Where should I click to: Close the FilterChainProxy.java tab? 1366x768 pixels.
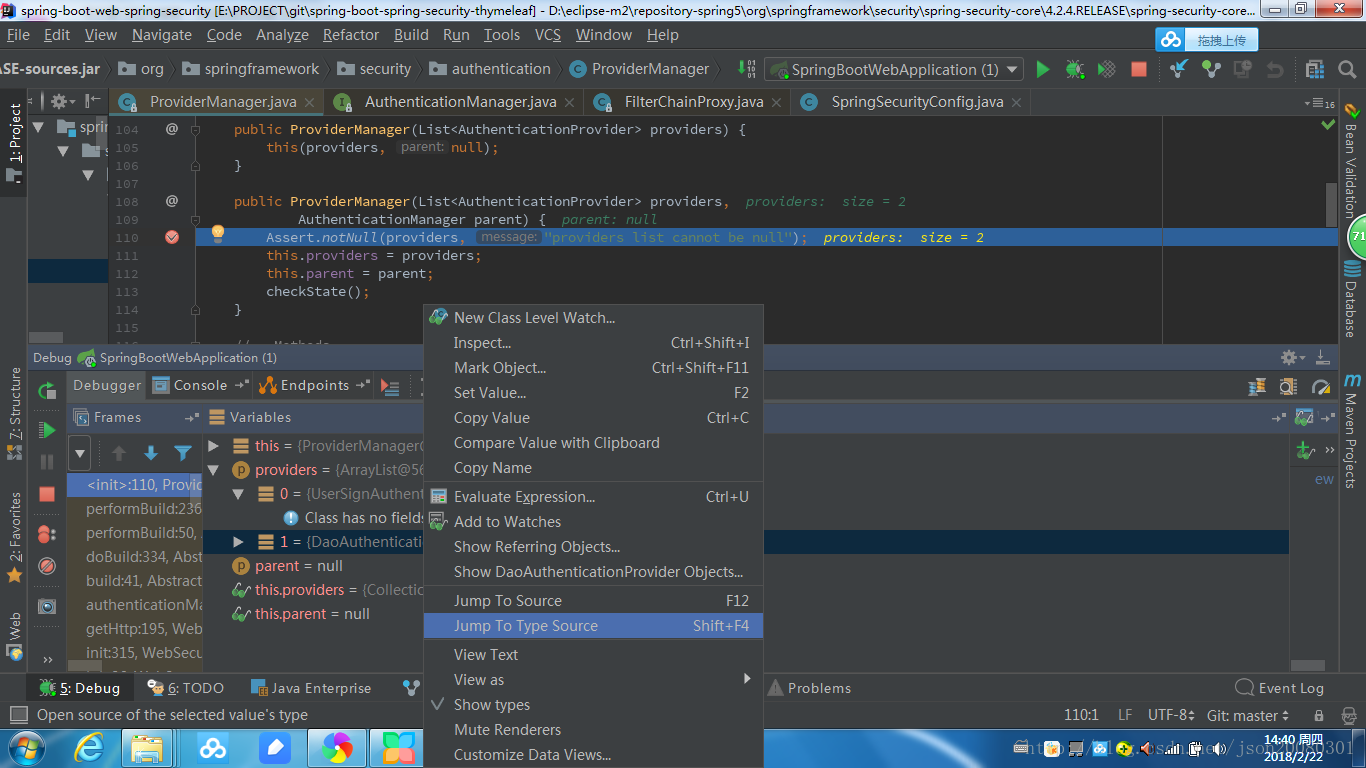(x=776, y=102)
